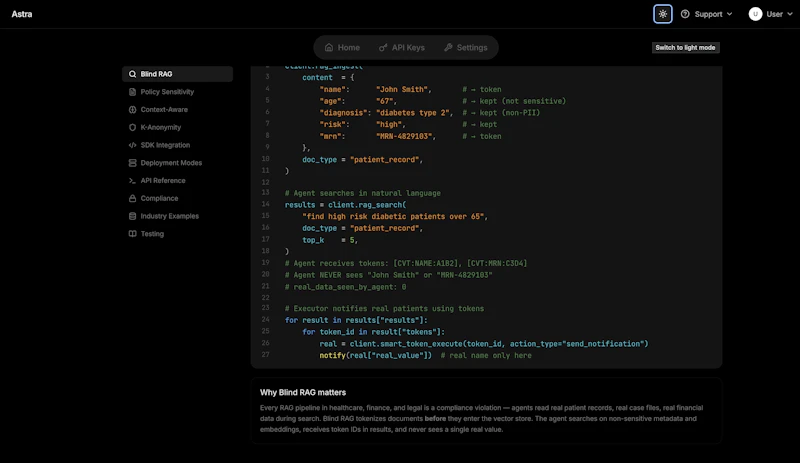
Task: Open the API Reference section
Action: [x=177, y=181]
